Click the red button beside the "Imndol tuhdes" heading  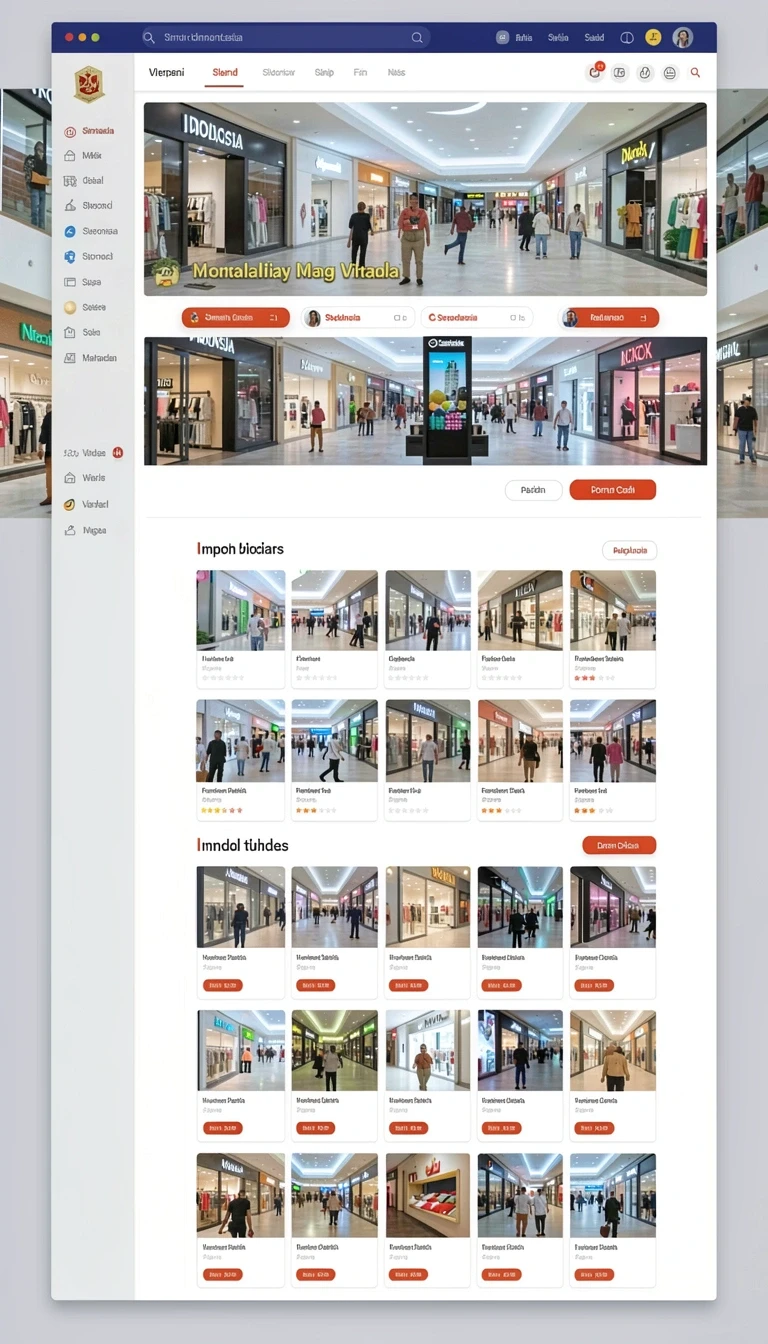619,845
